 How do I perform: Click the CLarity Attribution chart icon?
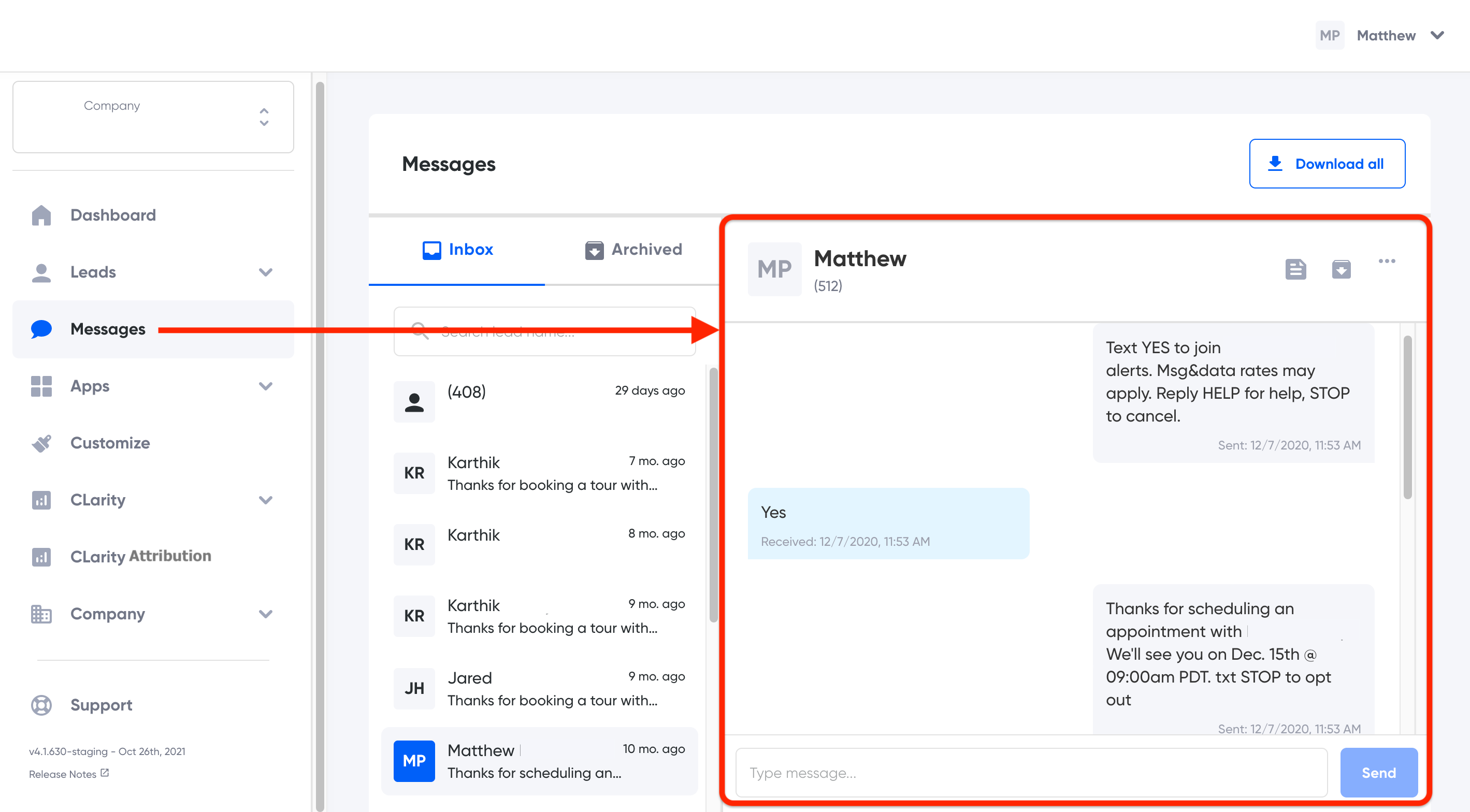tap(41, 556)
